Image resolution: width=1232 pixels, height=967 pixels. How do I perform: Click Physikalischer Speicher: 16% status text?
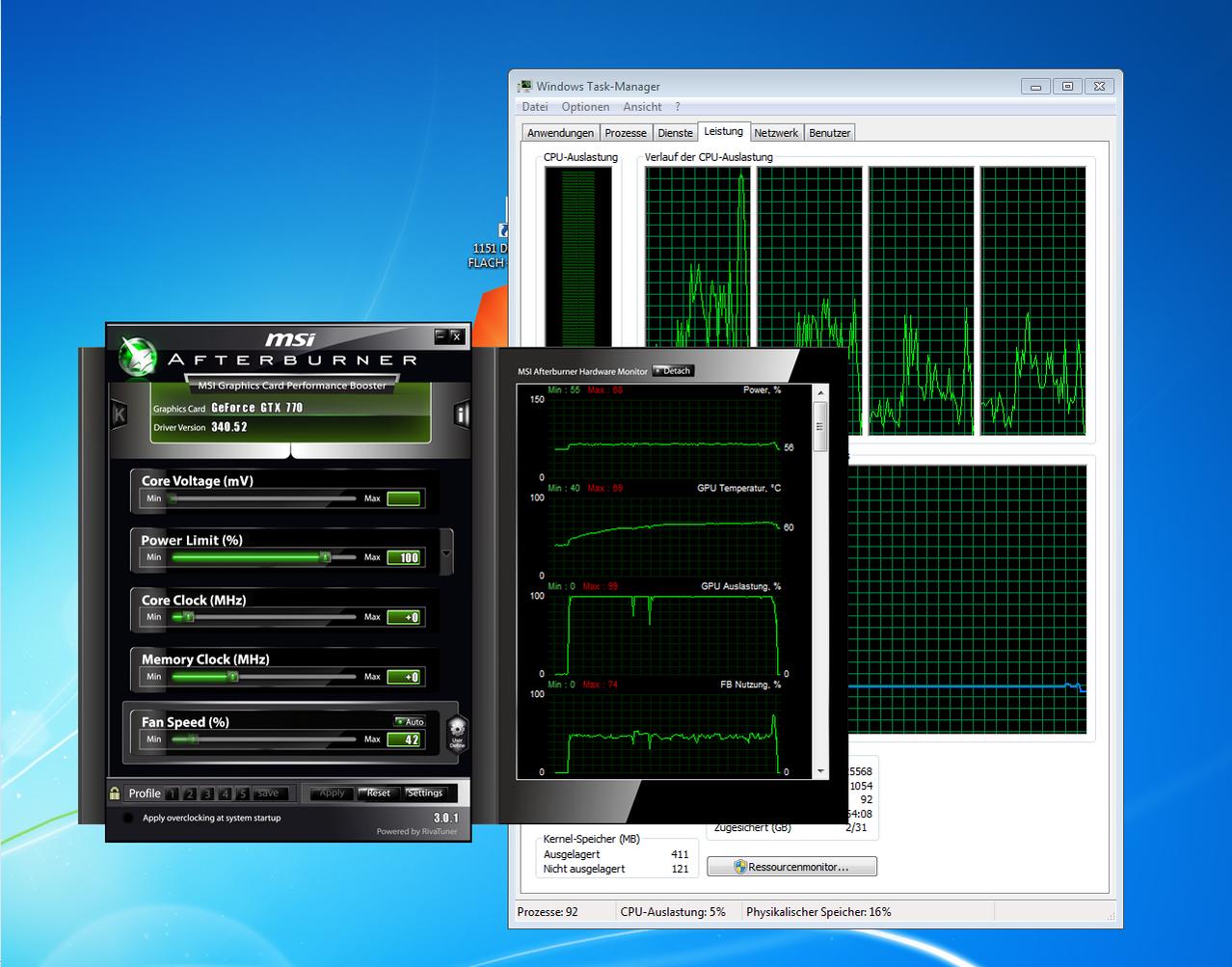click(x=818, y=912)
